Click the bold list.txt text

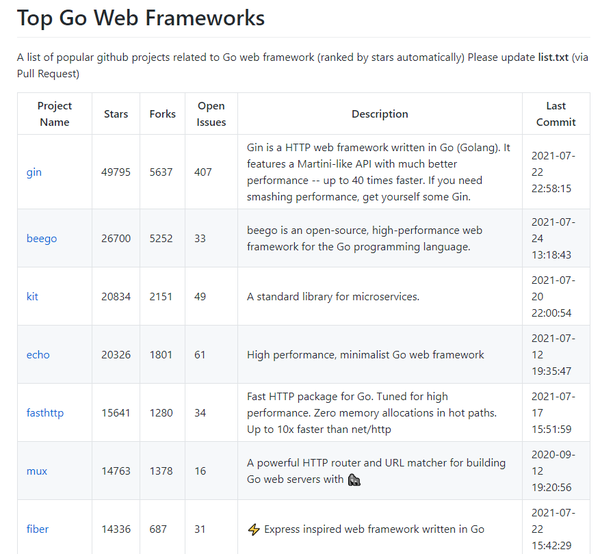[x=553, y=57]
